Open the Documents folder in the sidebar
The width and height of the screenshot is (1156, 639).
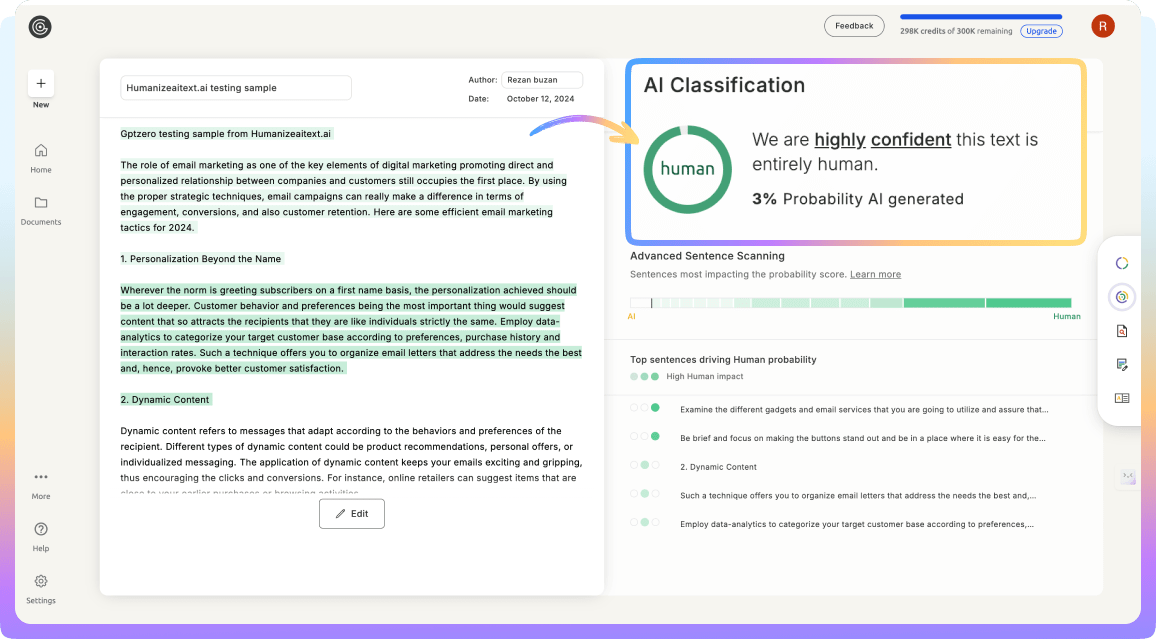pos(41,211)
